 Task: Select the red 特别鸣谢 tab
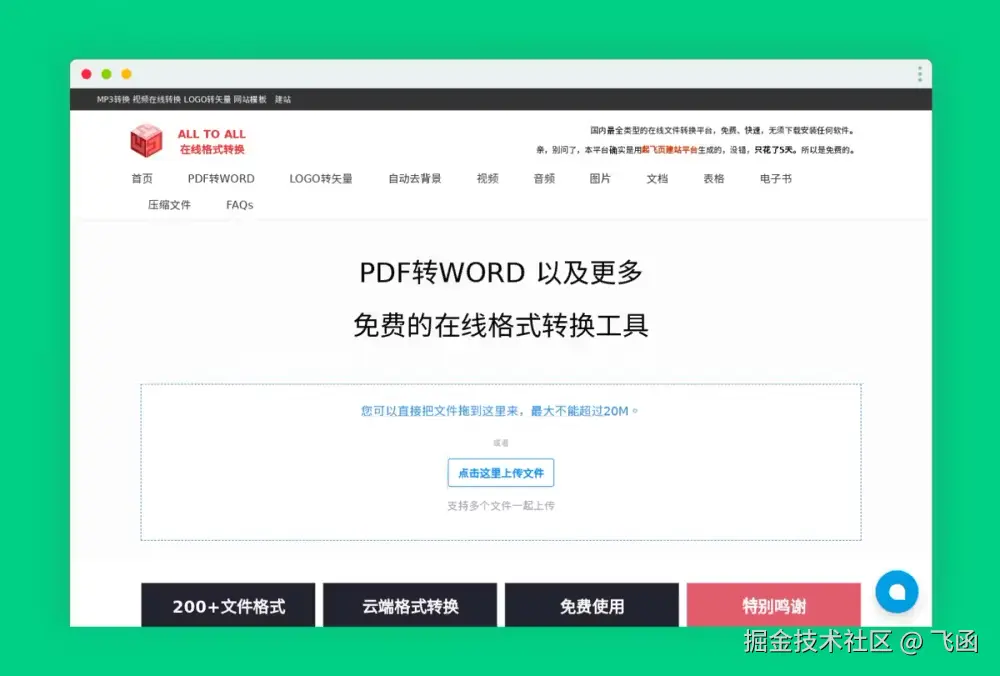click(774, 605)
